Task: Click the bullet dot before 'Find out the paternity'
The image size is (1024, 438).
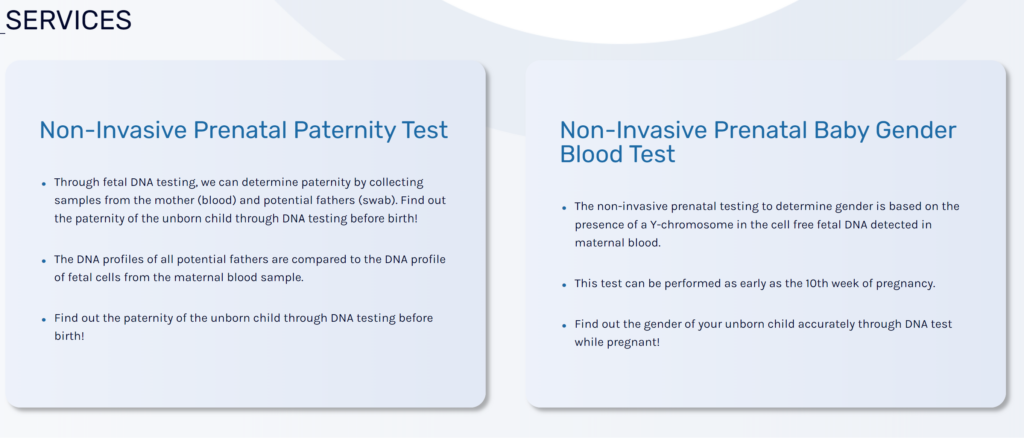Action: click(x=44, y=320)
